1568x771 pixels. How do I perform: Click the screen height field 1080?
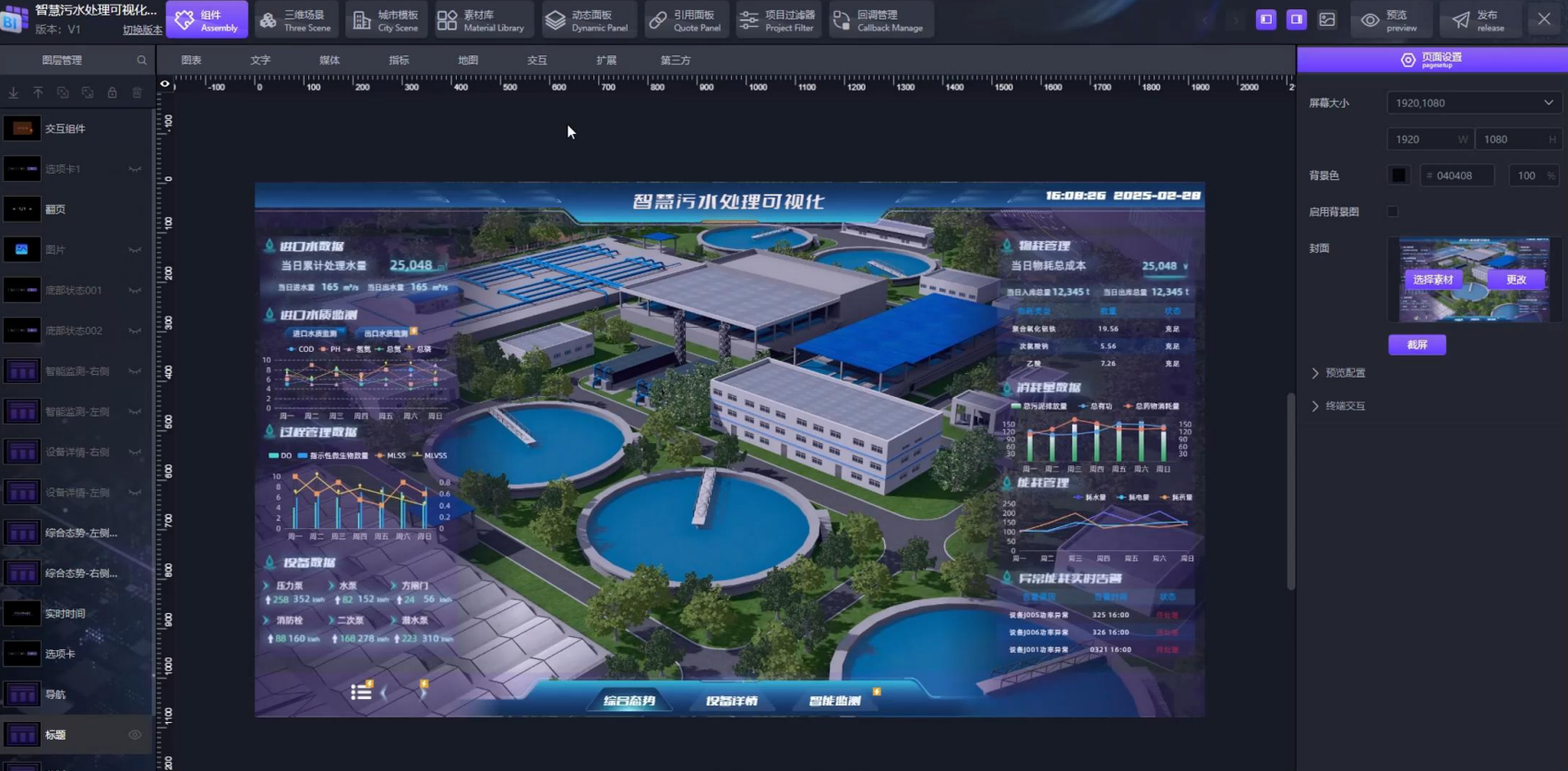[1518, 139]
